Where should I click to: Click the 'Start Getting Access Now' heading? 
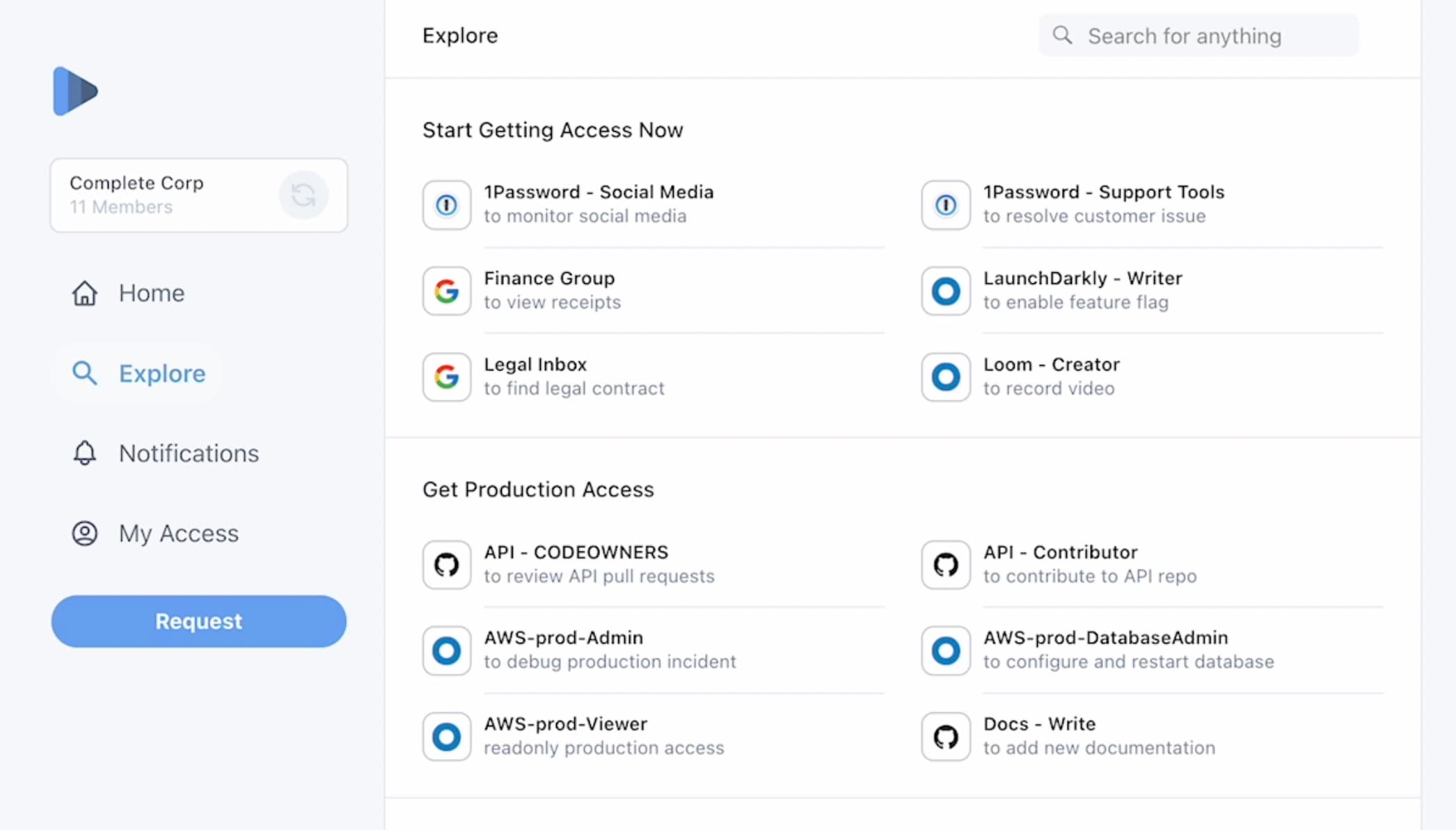coord(553,130)
